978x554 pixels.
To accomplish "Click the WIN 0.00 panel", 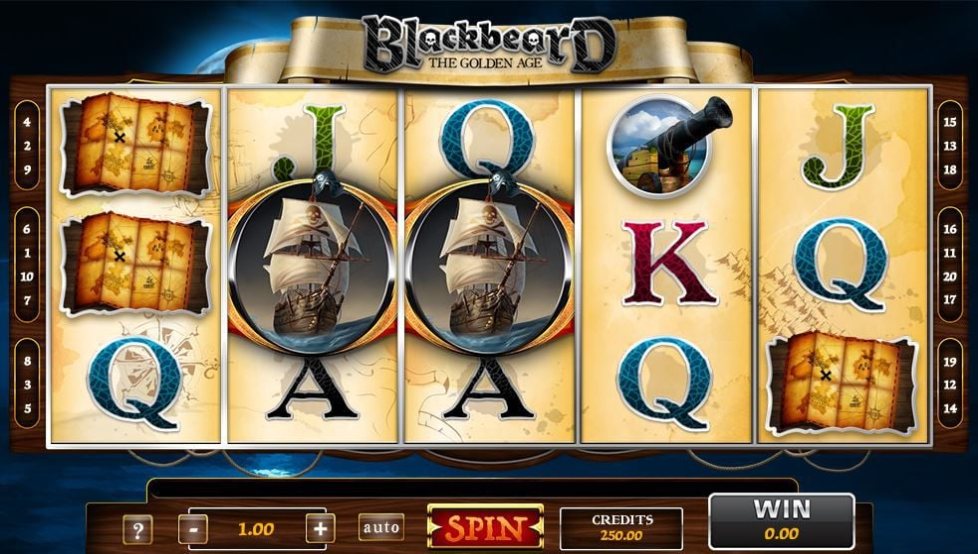I will pyautogui.click(x=782, y=522).
